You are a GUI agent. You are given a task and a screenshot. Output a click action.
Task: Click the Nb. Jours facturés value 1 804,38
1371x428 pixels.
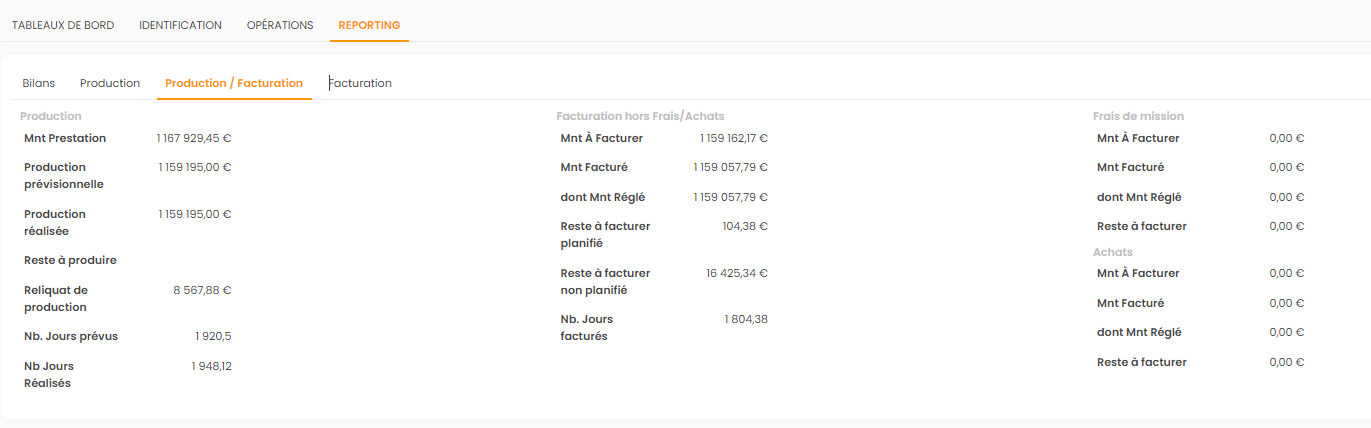[x=746, y=319]
